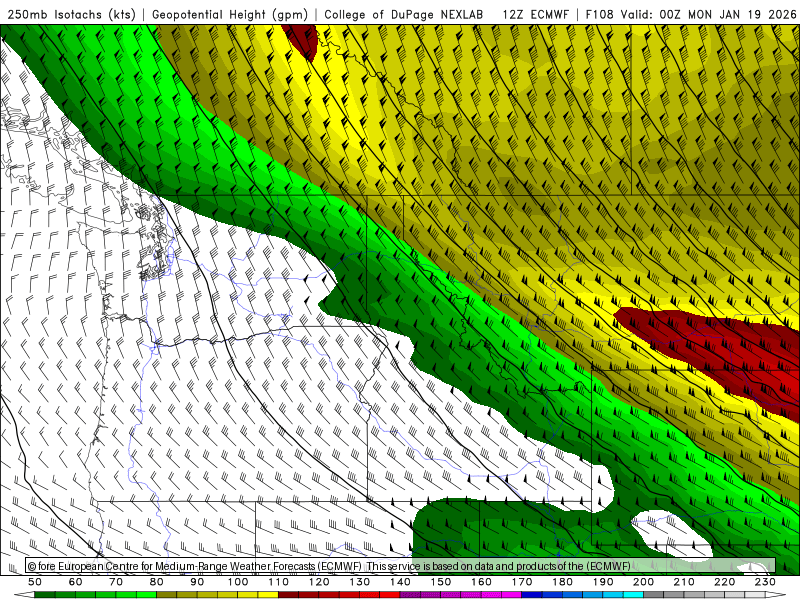The width and height of the screenshot is (800, 600).
Task: Click the cyan swatch just before 200
Action: (633, 595)
